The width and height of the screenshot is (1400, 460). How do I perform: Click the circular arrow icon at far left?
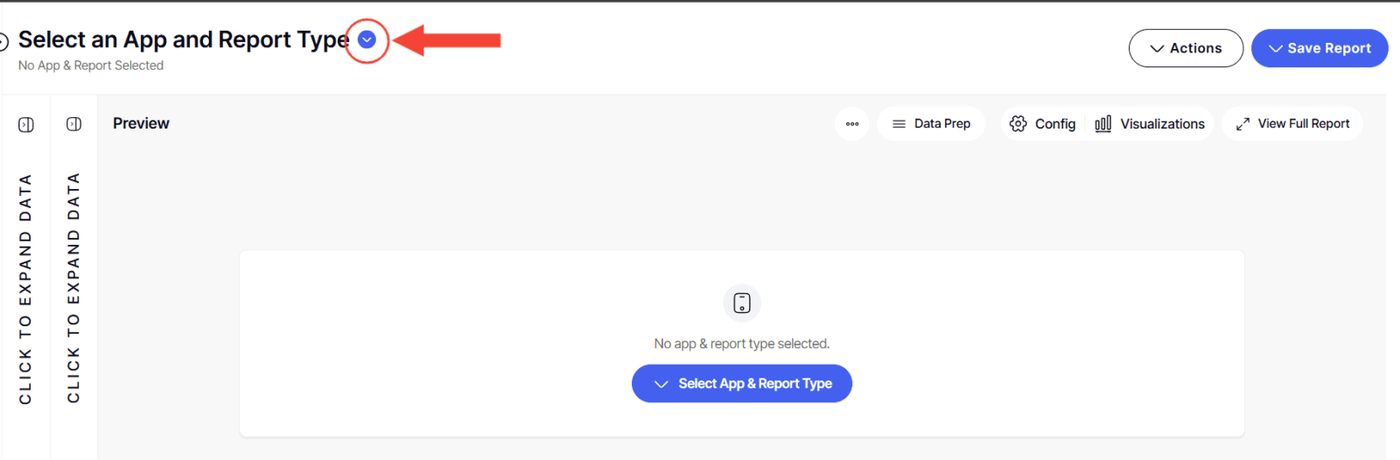point(3,41)
